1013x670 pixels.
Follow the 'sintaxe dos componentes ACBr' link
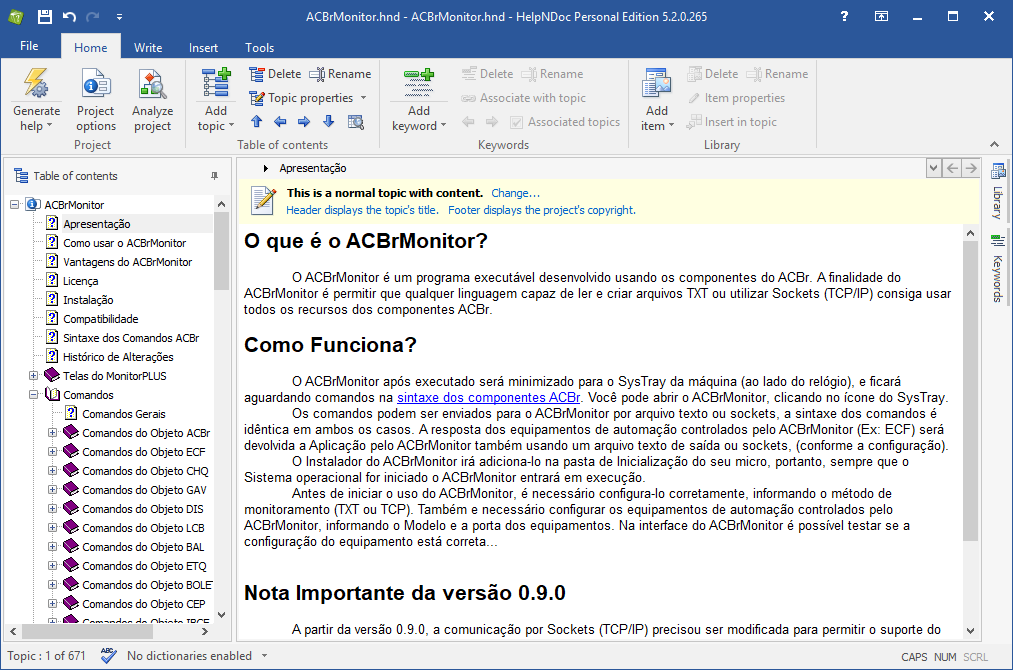[488, 397]
